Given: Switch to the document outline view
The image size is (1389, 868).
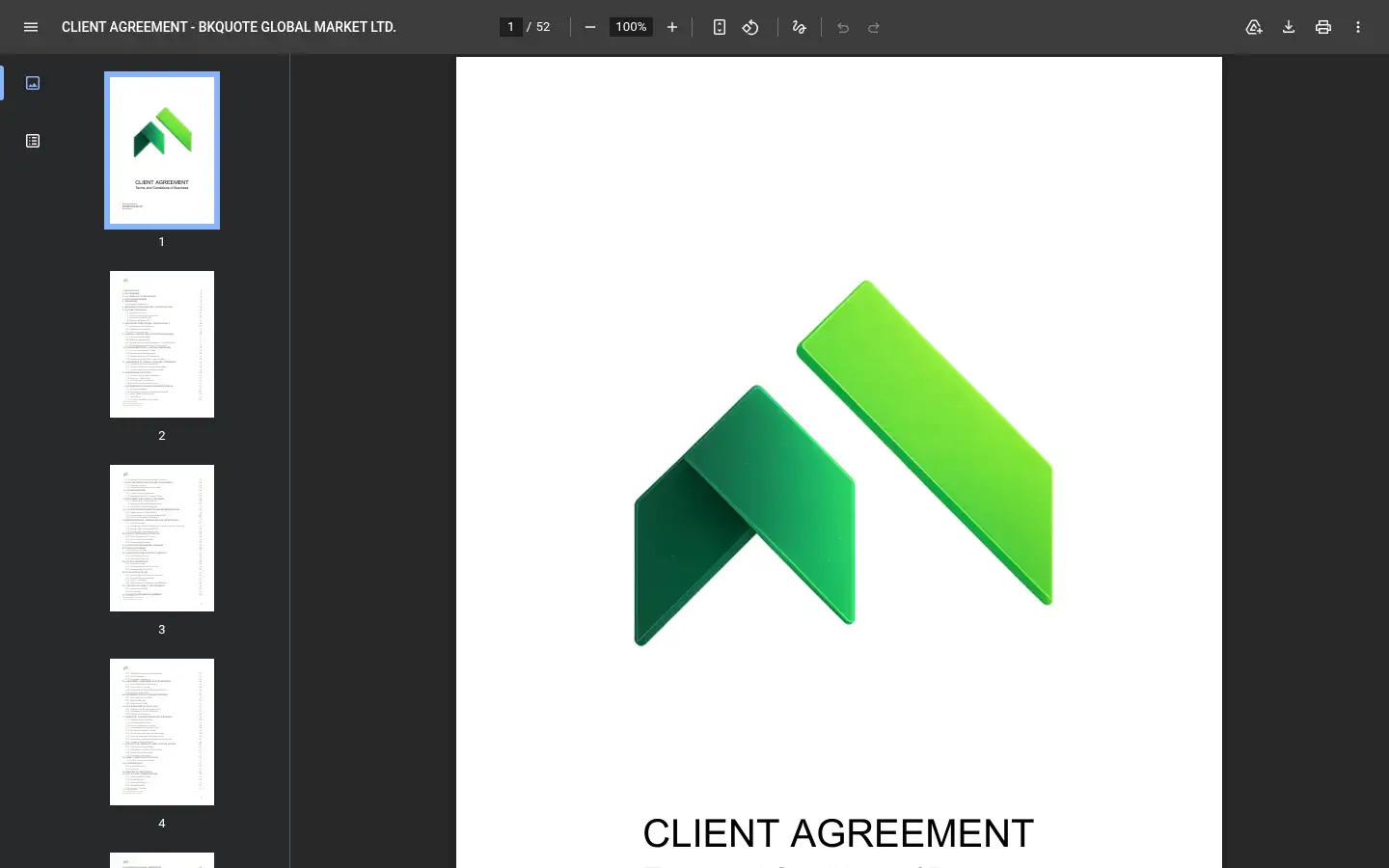Looking at the screenshot, I should coord(33,141).
